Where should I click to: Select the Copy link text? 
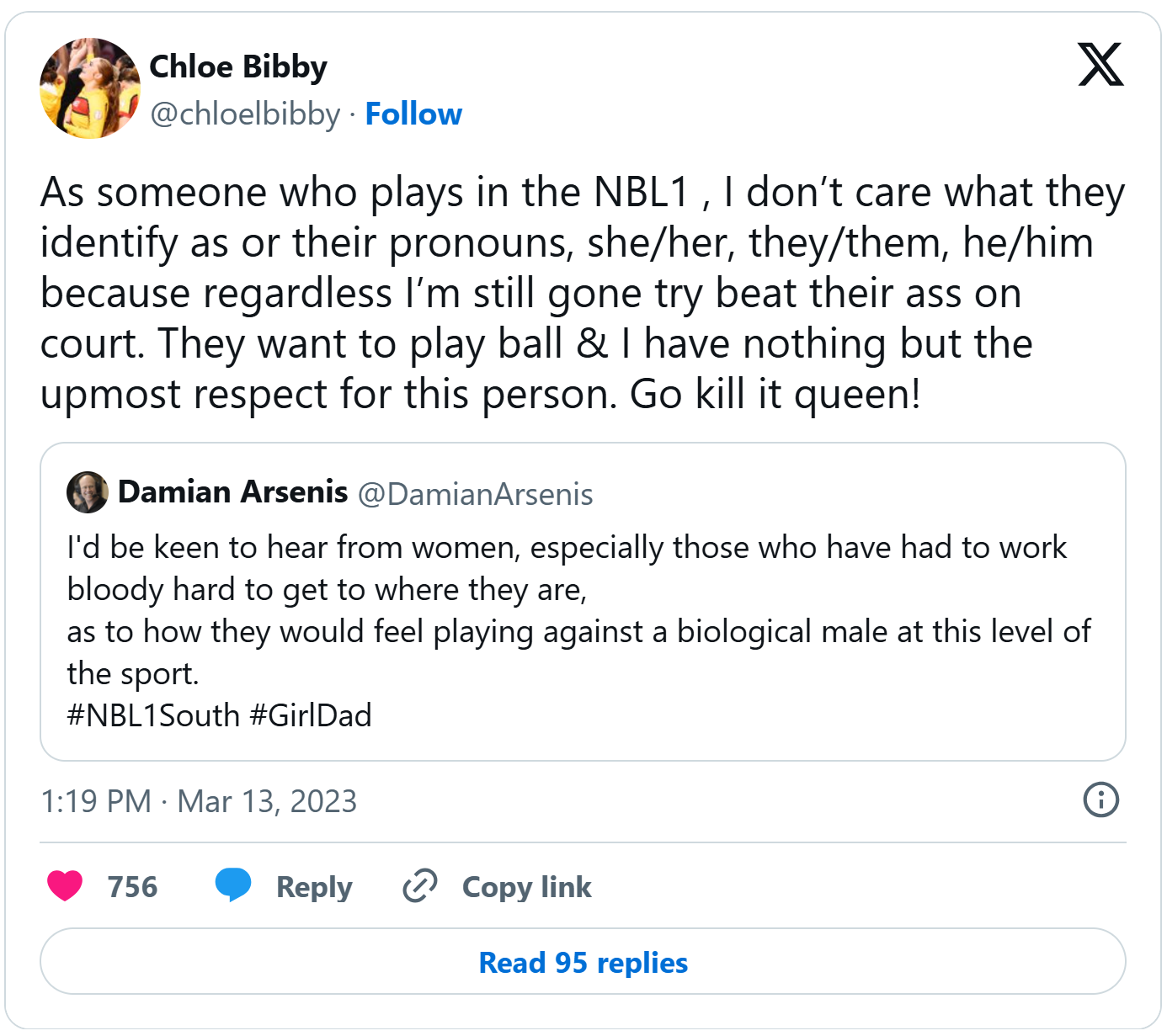526,887
